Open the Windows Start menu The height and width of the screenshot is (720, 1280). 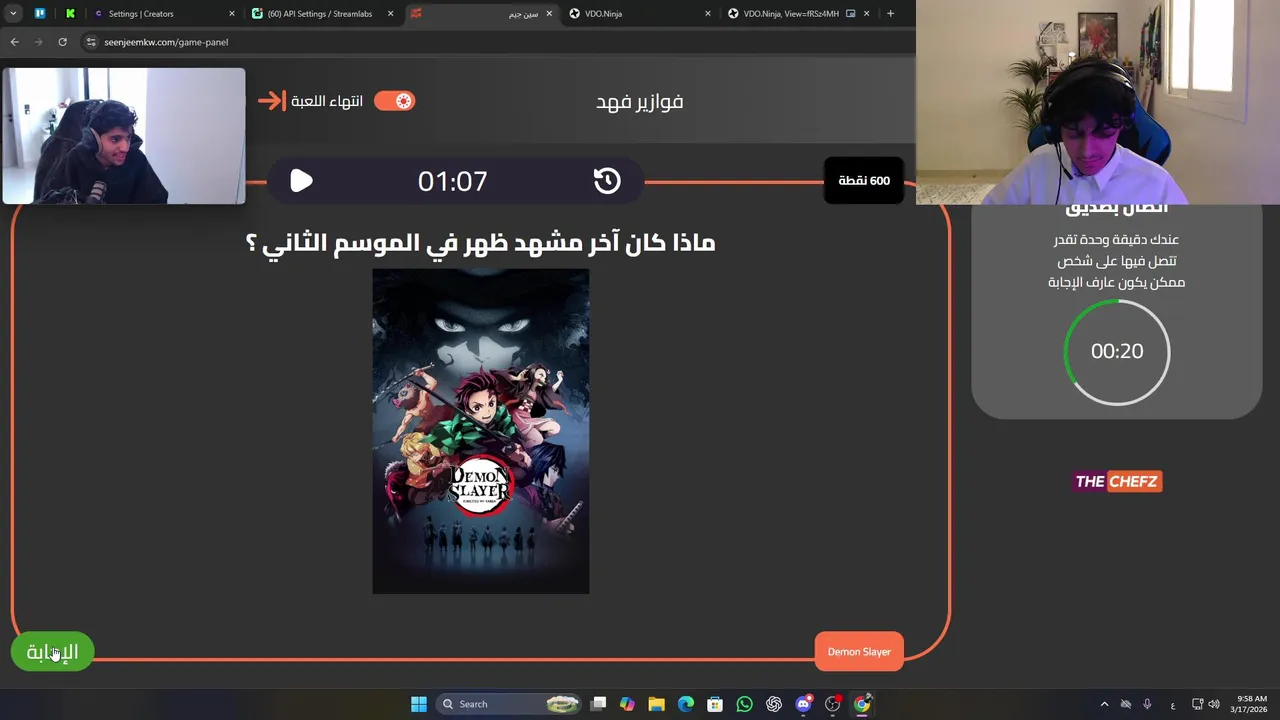click(419, 704)
